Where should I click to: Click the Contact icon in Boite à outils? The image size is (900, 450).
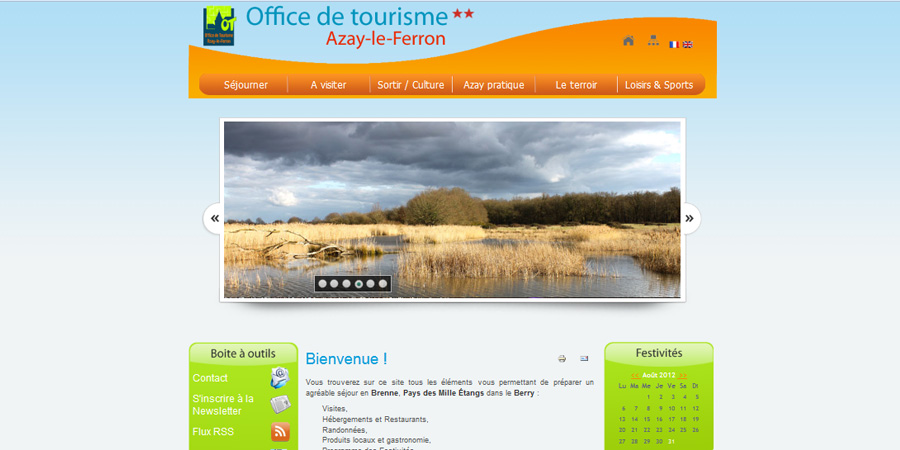click(x=280, y=378)
